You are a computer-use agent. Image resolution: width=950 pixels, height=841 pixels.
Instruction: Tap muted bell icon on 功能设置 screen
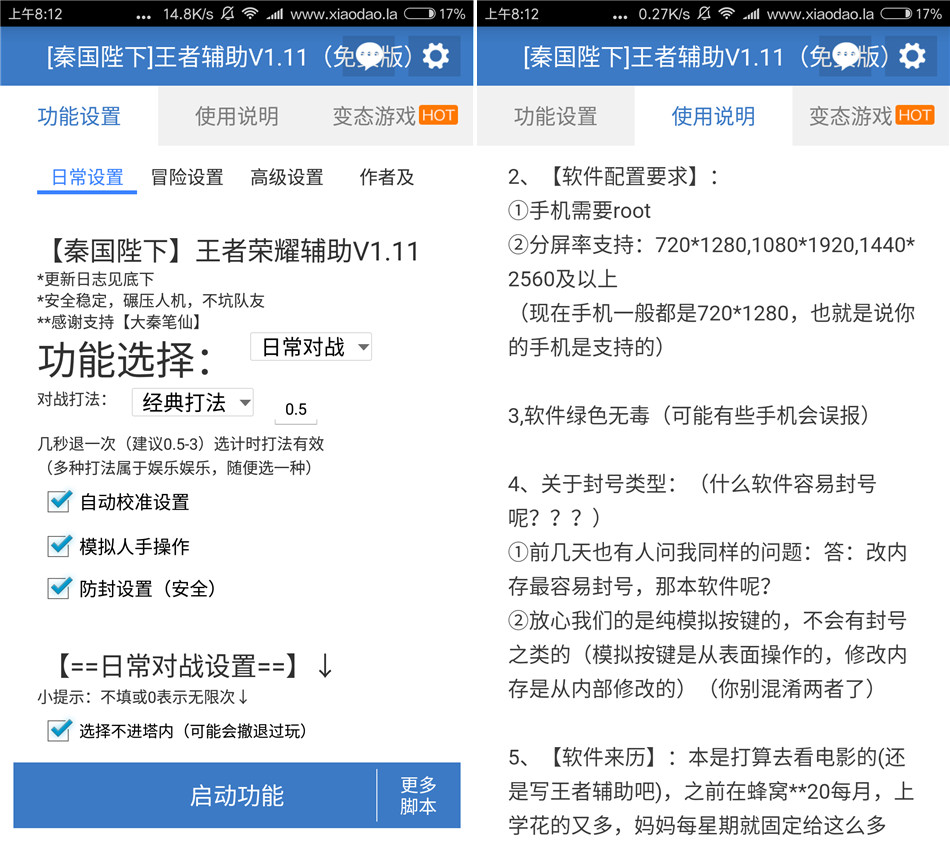coord(228,13)
